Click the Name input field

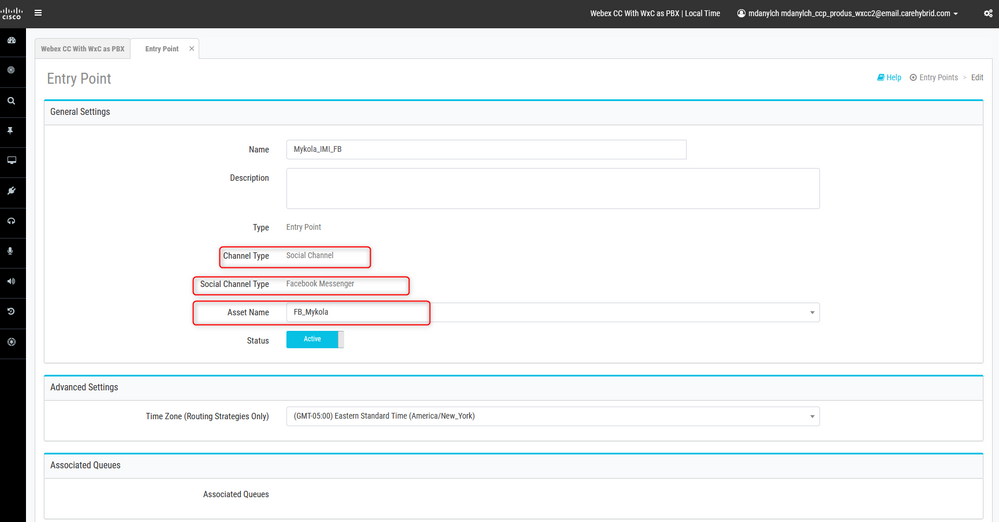pos(486,149)
